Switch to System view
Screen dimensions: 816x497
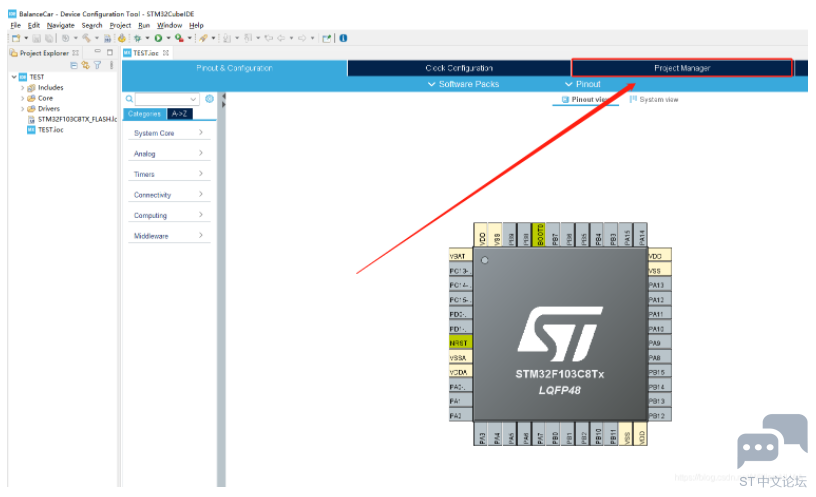(654, 99)
